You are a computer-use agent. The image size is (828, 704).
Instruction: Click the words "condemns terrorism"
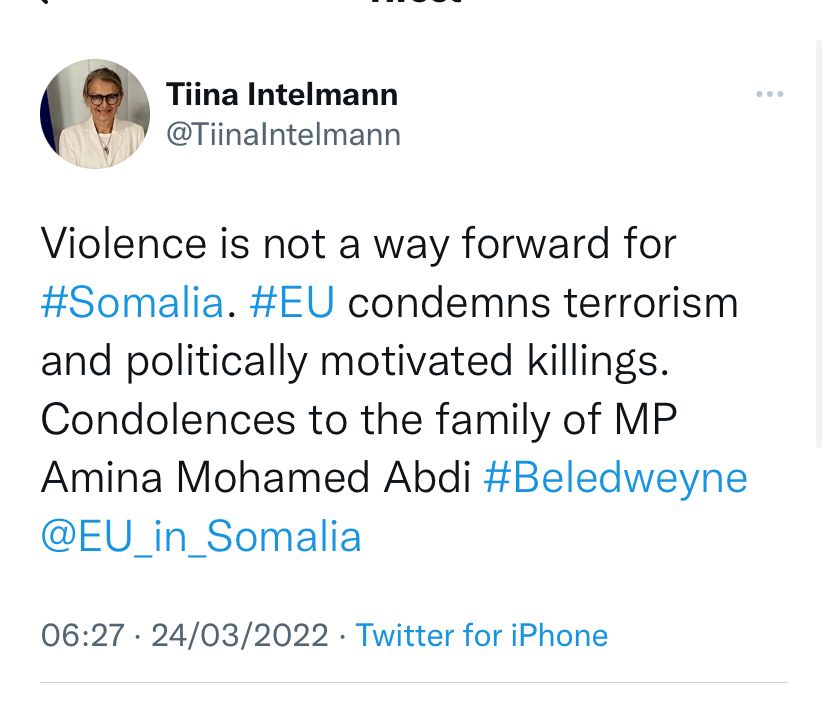(x=543, y=302)
